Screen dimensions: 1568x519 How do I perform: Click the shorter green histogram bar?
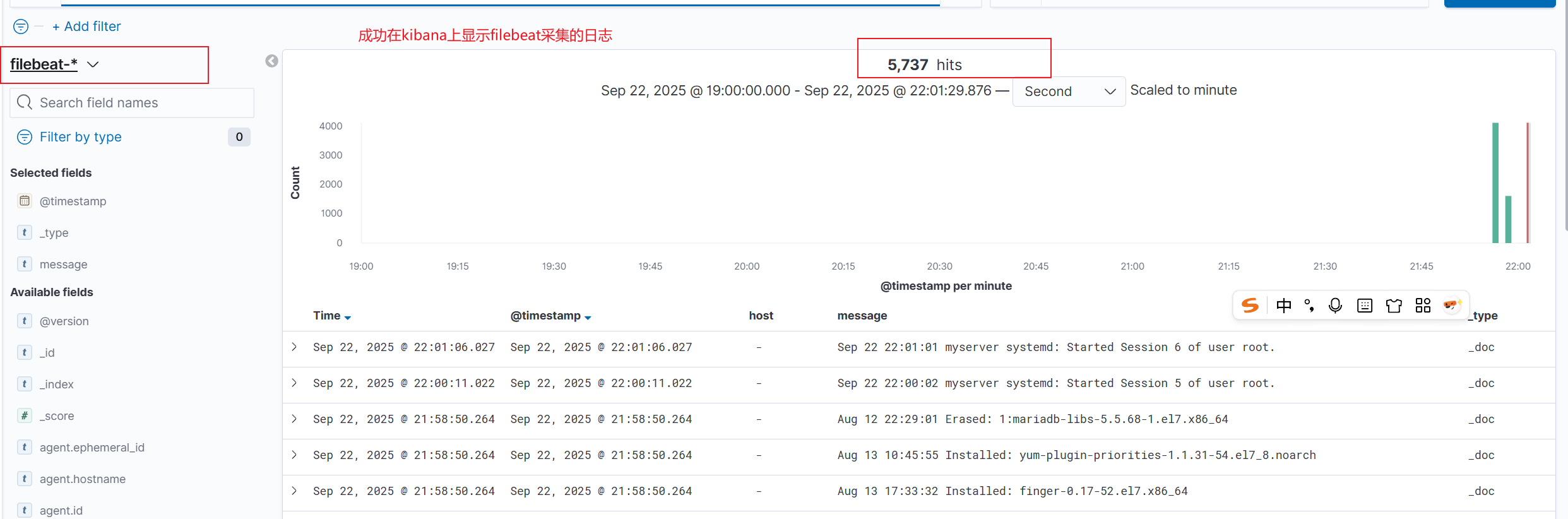pyautogui.click(x=1508, y=220)
